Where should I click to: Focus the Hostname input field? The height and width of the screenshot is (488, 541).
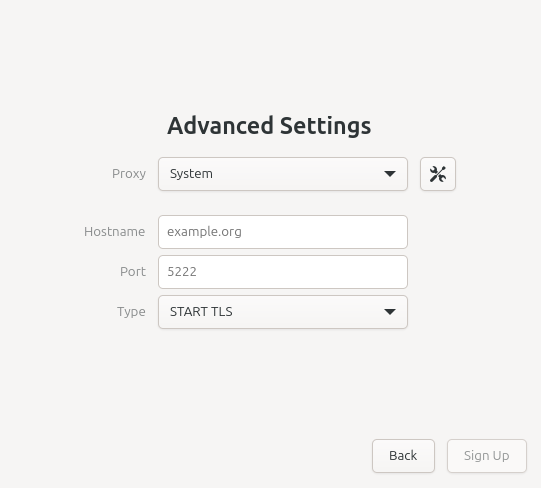tap(283, 232)
